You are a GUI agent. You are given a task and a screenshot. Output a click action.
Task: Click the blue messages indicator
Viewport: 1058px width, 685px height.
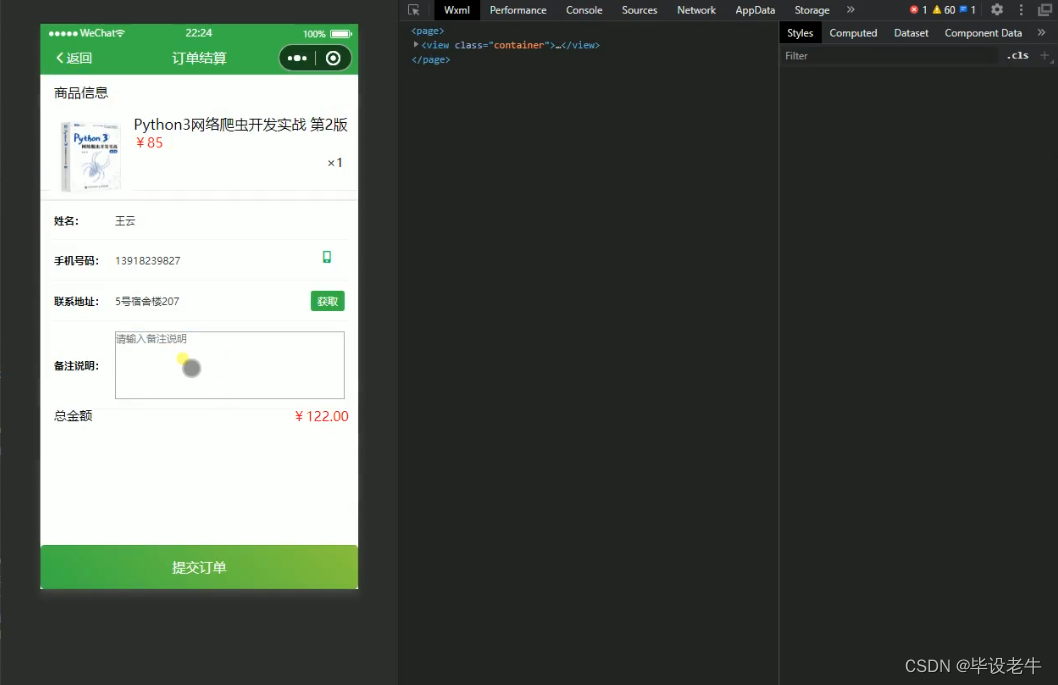coord(963,9)
